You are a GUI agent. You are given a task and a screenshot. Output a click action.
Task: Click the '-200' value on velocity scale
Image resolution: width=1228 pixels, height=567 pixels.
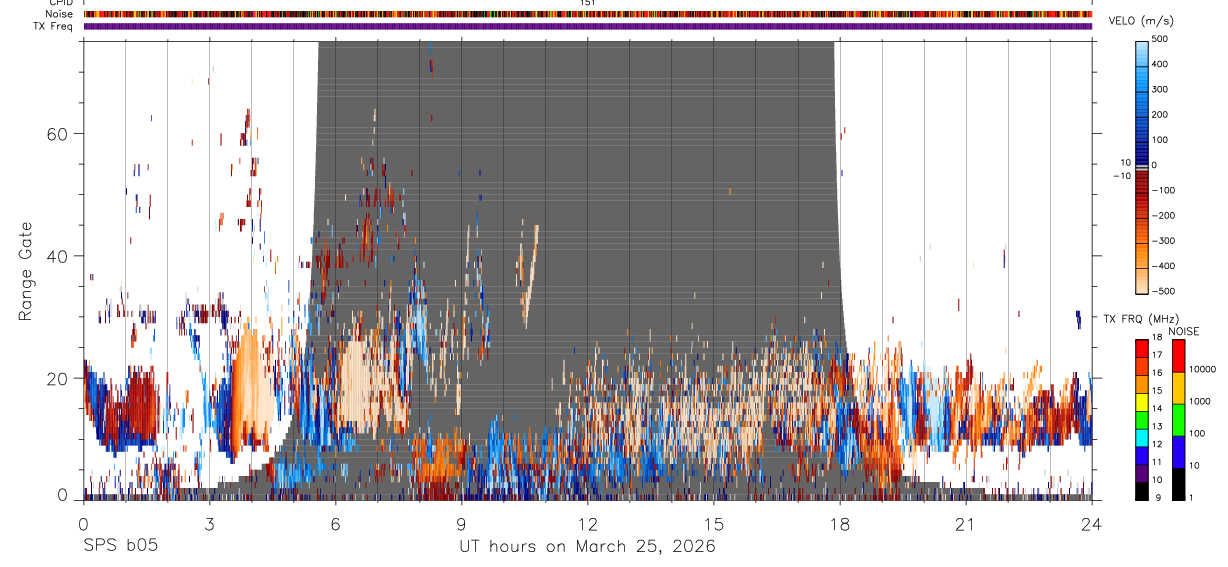[1163, 216]
